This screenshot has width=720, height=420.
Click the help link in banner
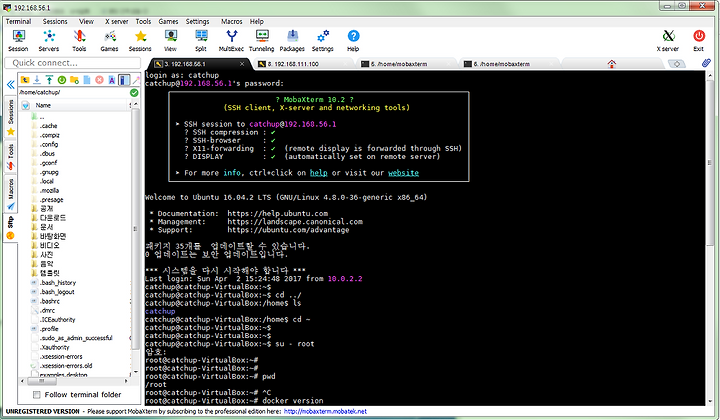(319, 173)
